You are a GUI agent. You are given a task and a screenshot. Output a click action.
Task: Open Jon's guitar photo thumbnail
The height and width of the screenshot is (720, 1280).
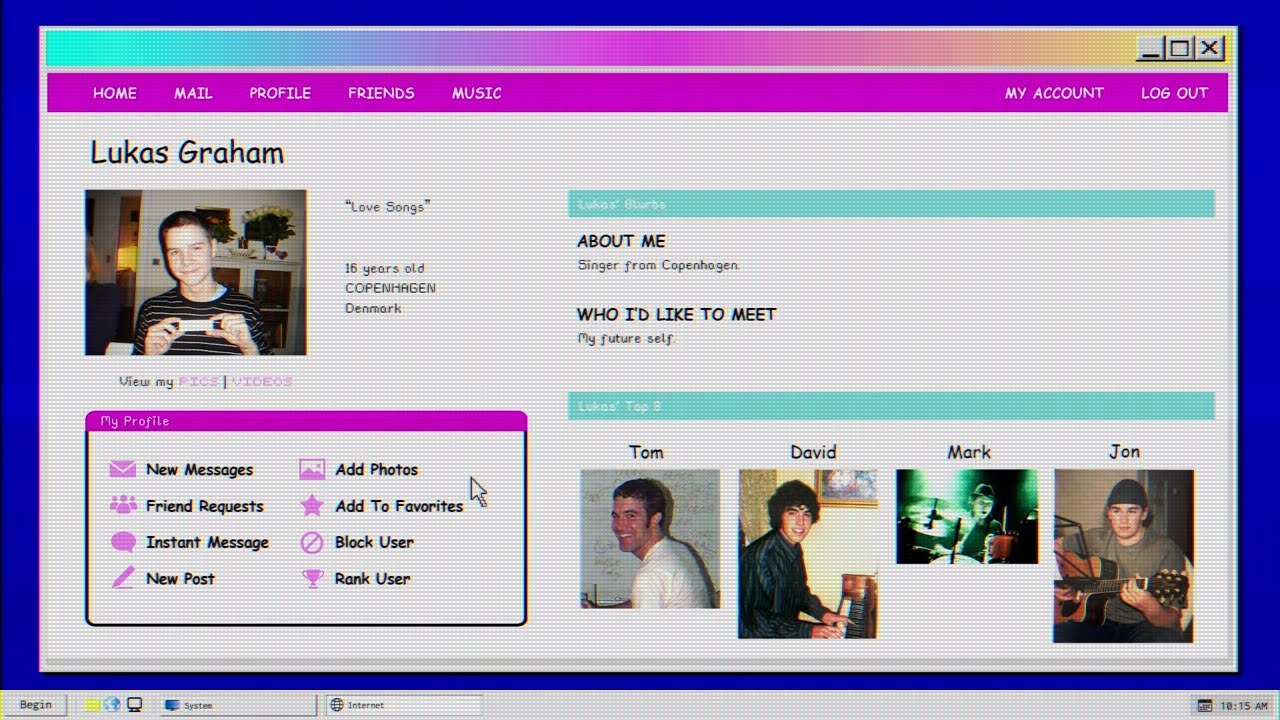(1123, 556)
